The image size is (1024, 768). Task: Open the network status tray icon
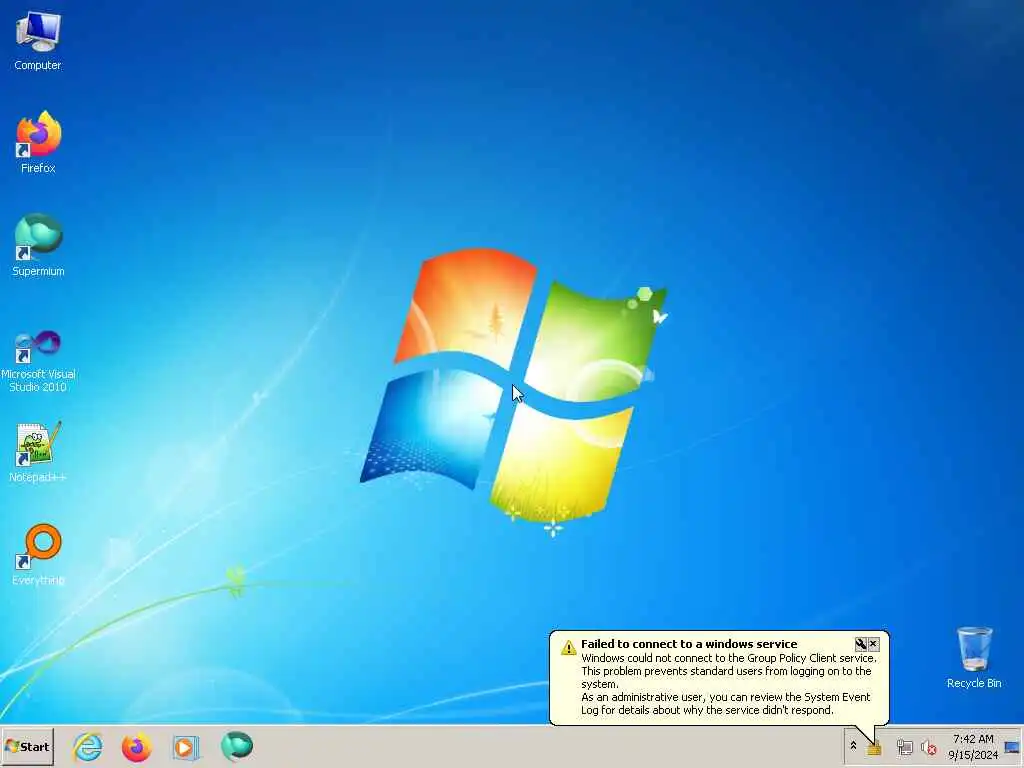coord(904,748)
